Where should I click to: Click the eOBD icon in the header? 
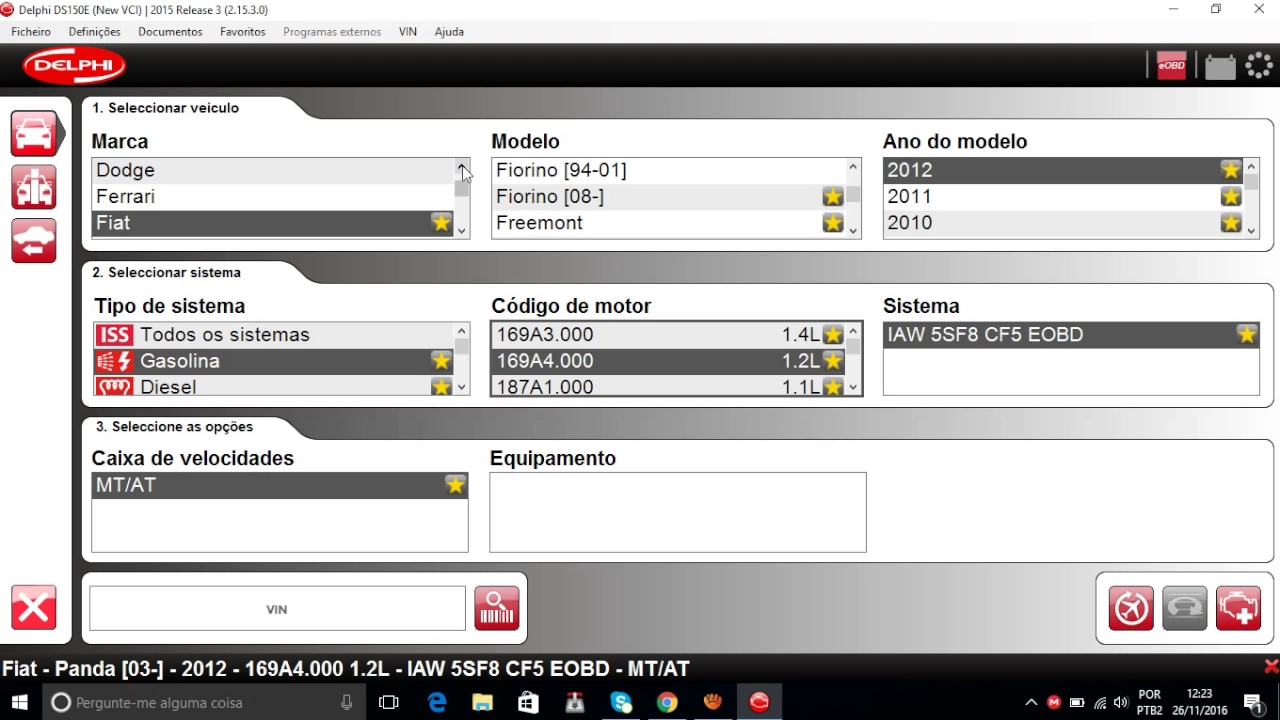1171,66
